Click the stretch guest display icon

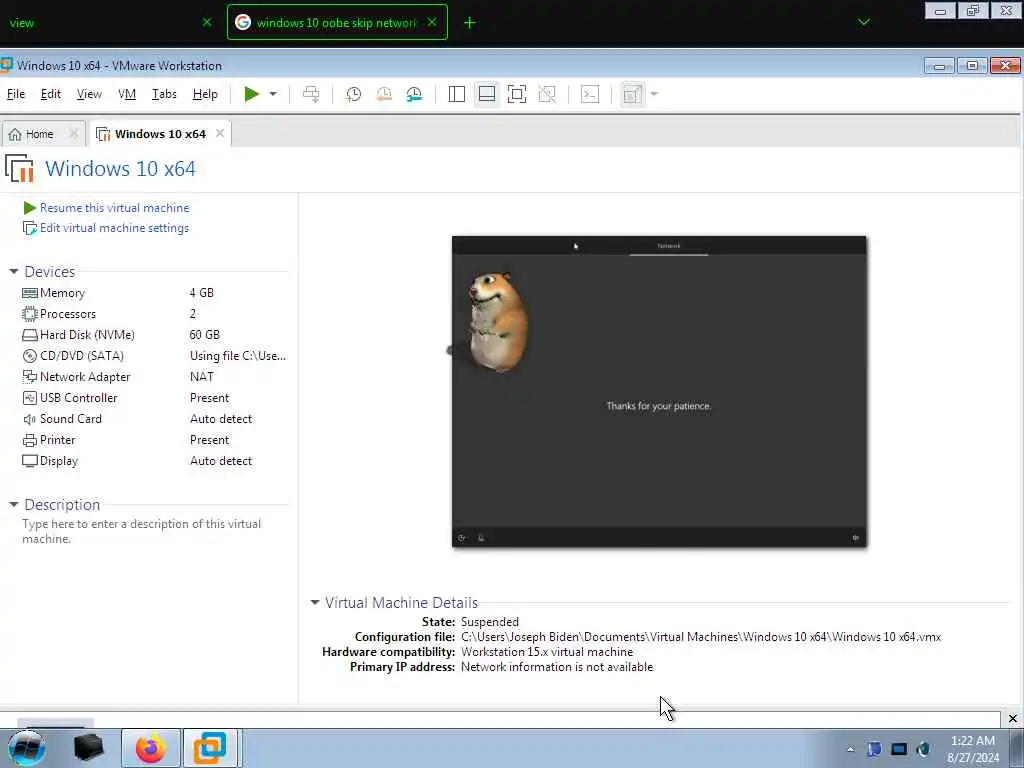point(632,94)
